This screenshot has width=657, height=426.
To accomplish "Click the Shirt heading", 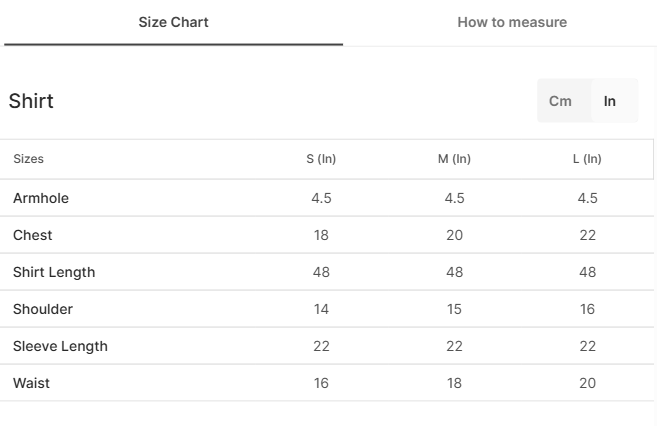I will coord(31,101).
